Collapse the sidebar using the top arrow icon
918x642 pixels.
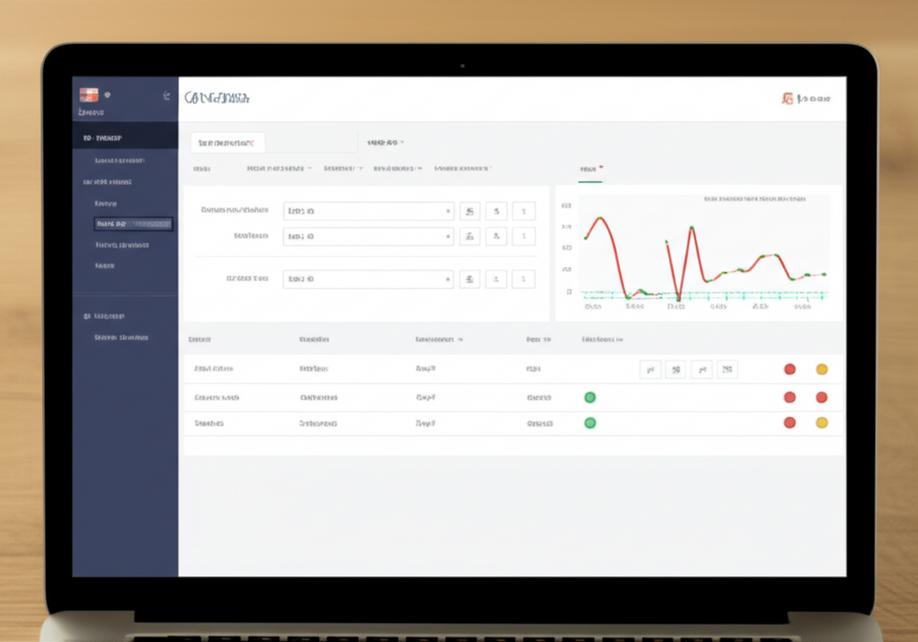click(166, 96)
